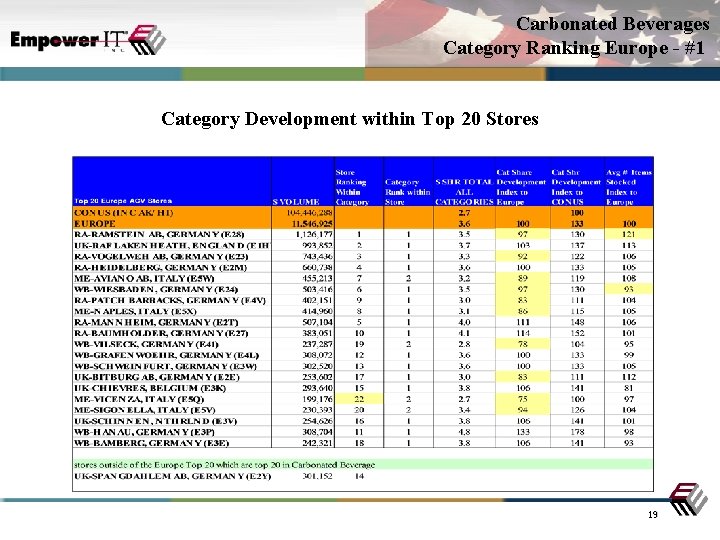Select Vogelweh volume 743,436
The image size is (720, 540).
[318, 257]
